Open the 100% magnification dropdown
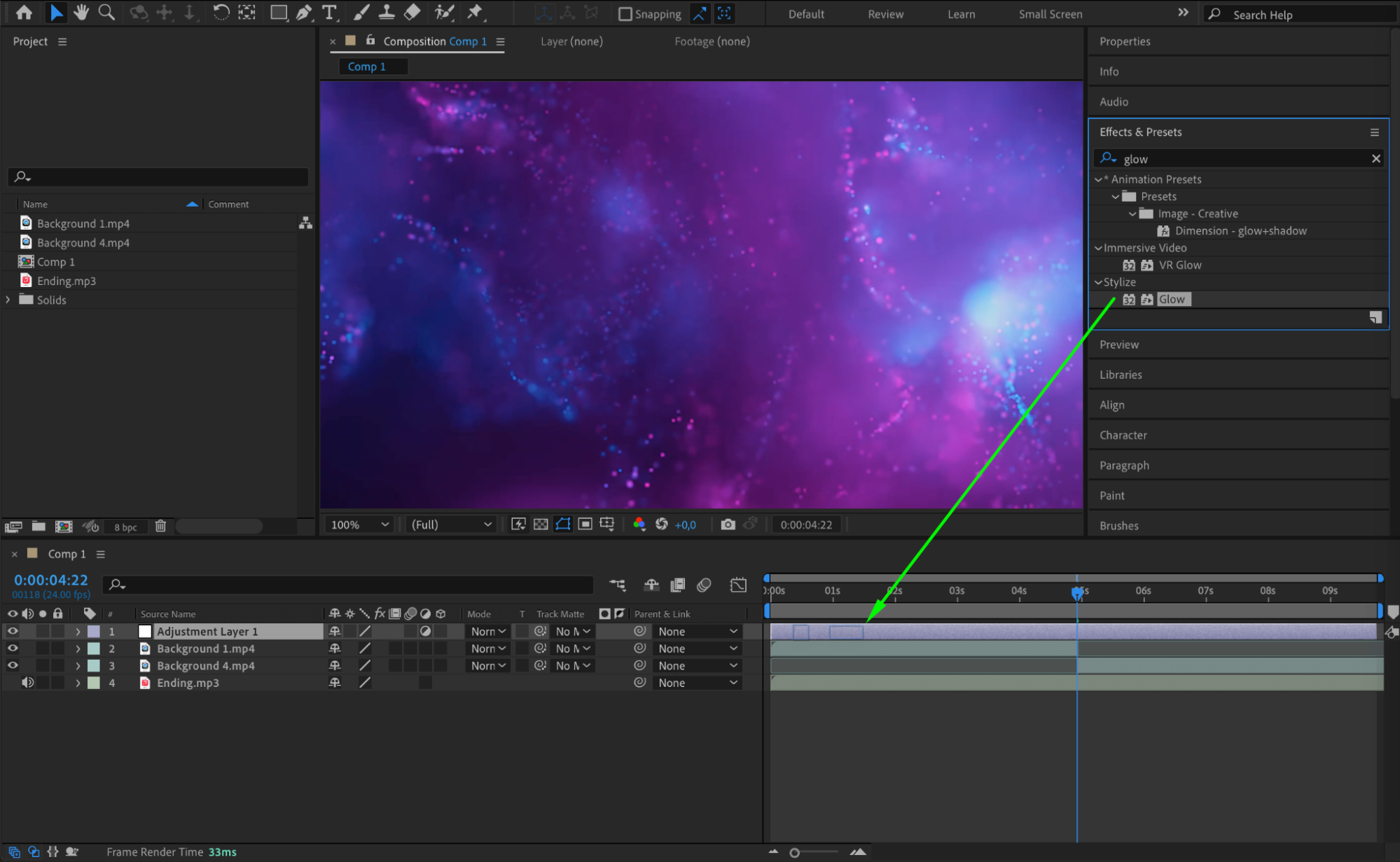Screen dimensions: 1400x862 coord(360,524)
